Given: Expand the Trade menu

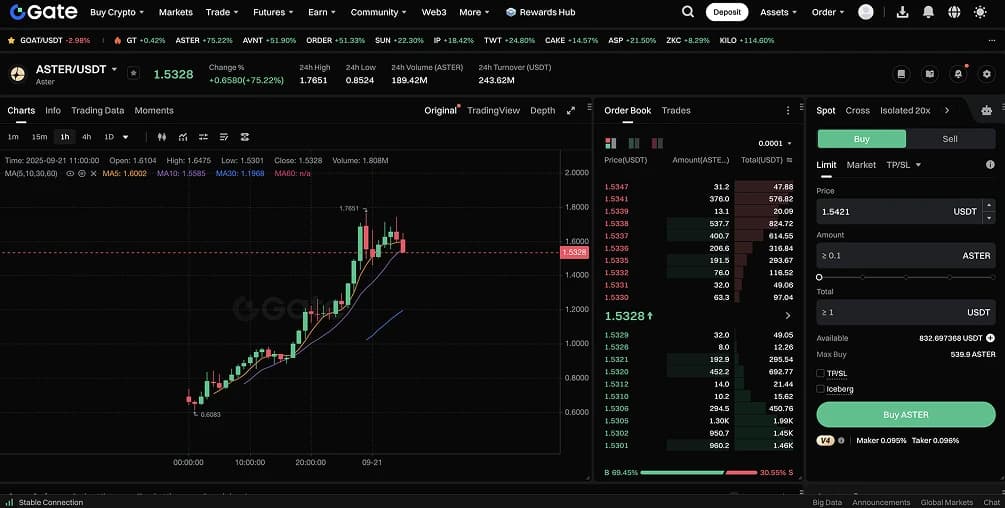Looking at the screenshot, I should tap(222, 12).
